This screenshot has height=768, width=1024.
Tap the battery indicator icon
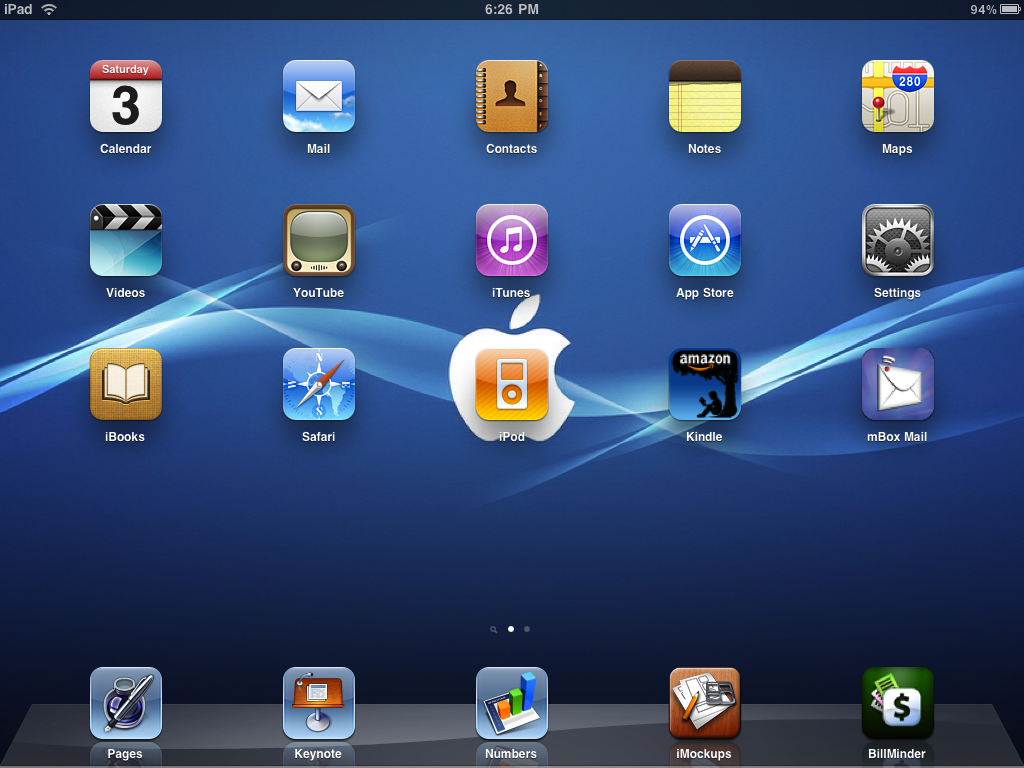tap(1010, 9)
